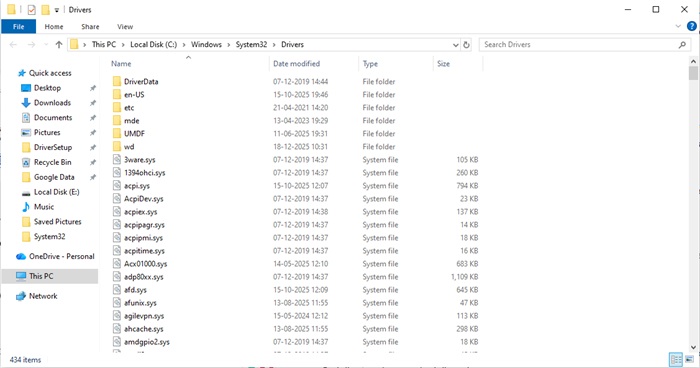Screen dimensions: 700x368
Task: Open DriverSetup in the navigation pane
Action: pos(53,147)
